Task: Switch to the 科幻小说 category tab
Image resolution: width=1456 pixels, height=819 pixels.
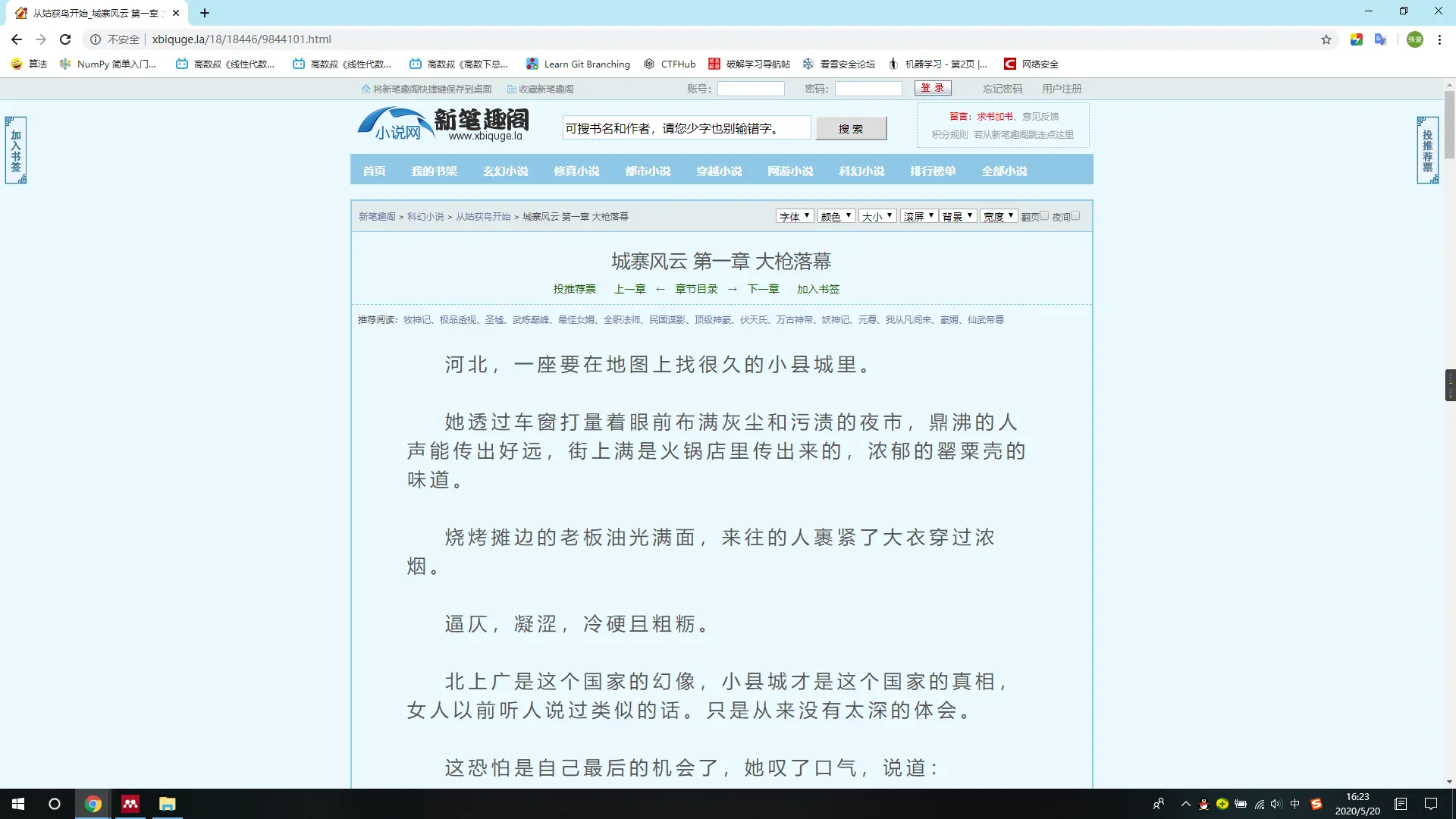Action: point(861,171)
